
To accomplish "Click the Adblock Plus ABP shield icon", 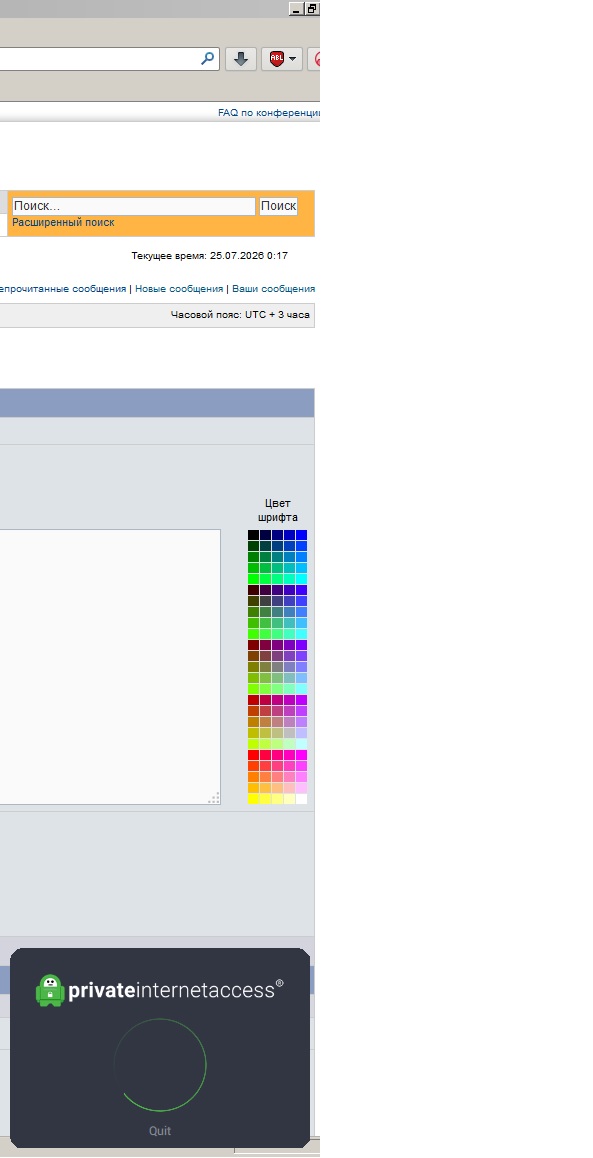I will (x=277, y=59).
